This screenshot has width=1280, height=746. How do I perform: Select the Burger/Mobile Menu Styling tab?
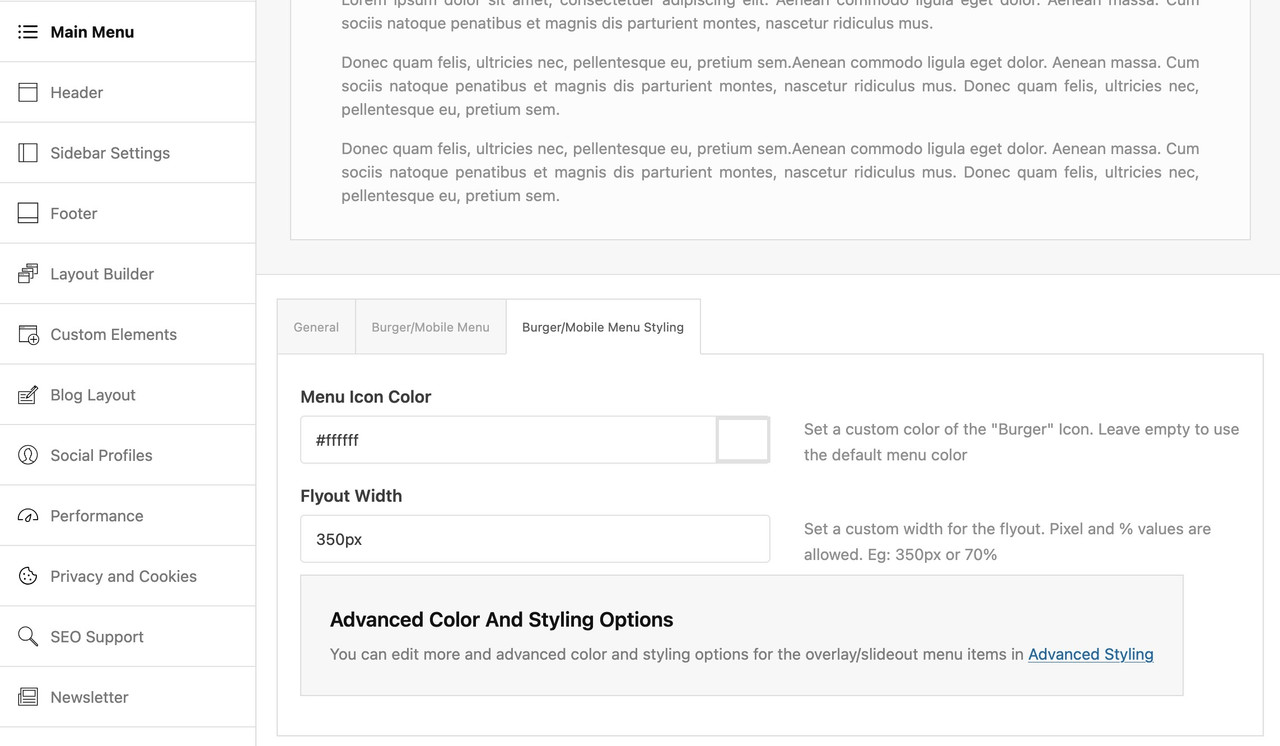[x=603, y=327]
